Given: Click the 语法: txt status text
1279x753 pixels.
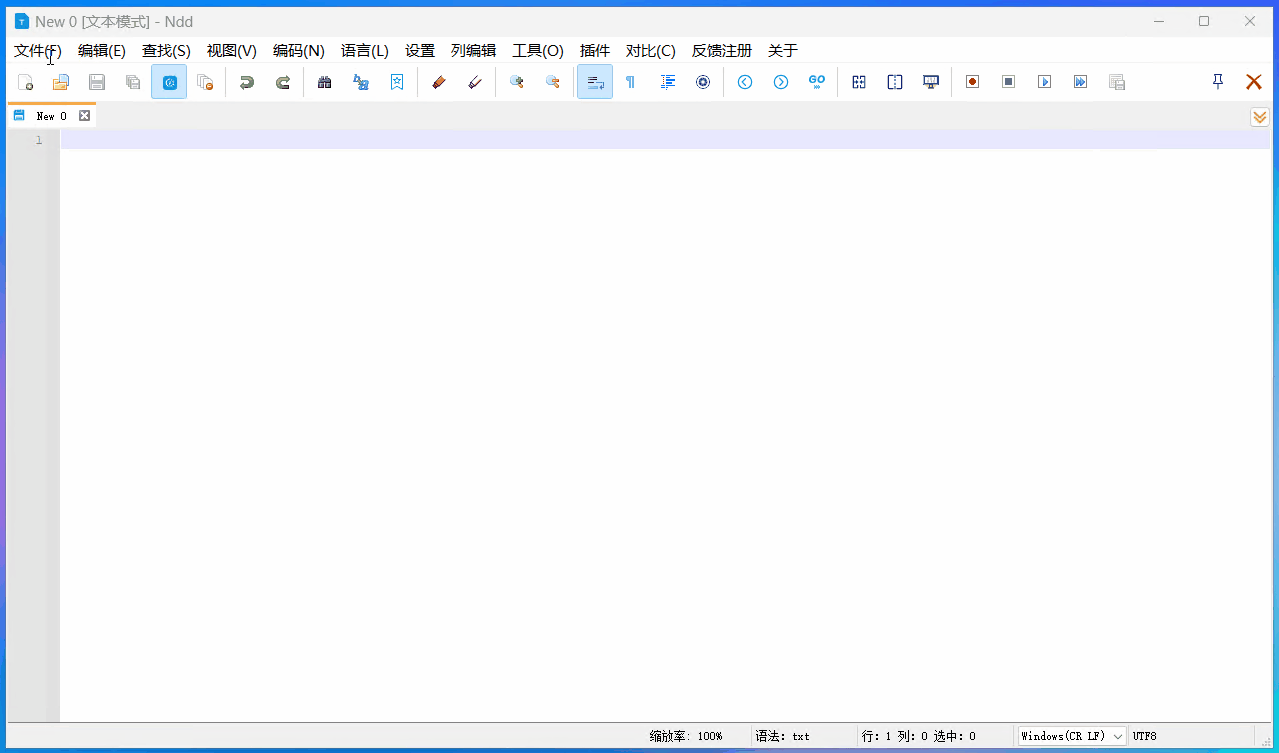Looking at the screenshot, I should click(783, 736).
